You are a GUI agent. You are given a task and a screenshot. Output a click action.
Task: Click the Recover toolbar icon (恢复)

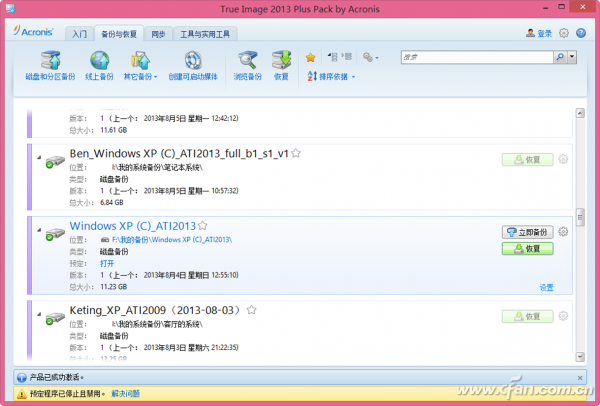point(281,65)
